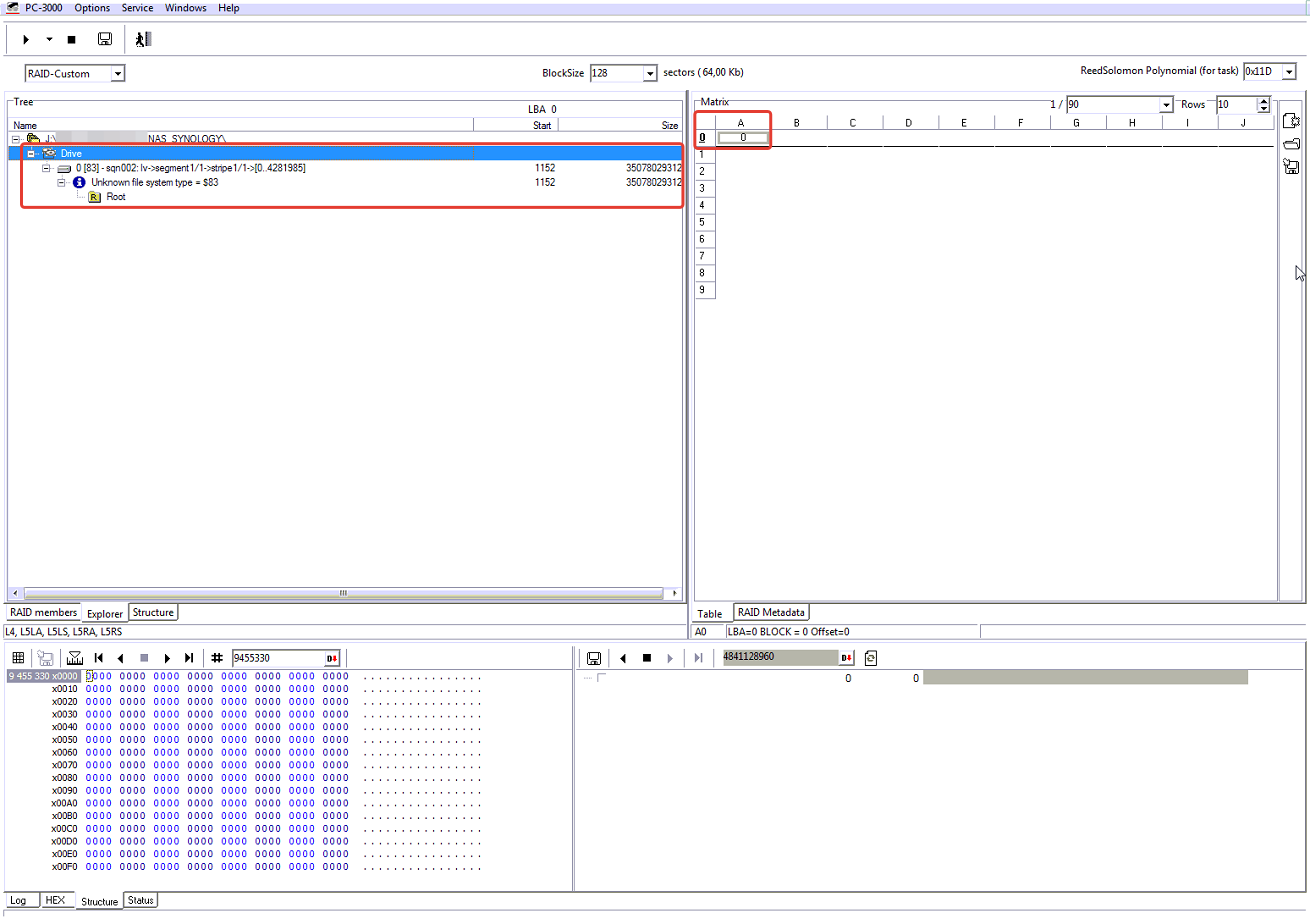Click the exit running-man toolbar icon

143,39
